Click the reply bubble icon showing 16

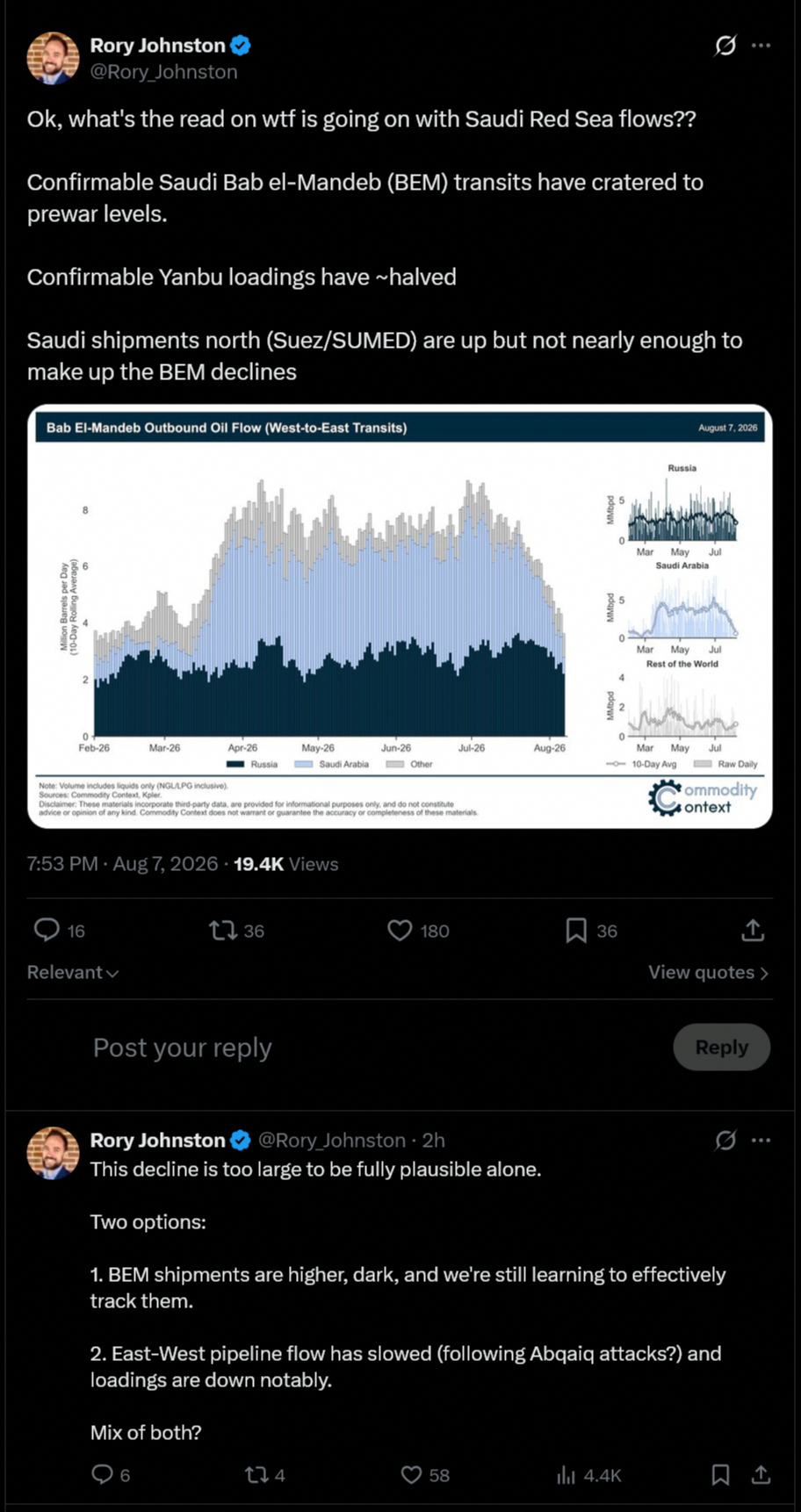click(x=47, y=930)
